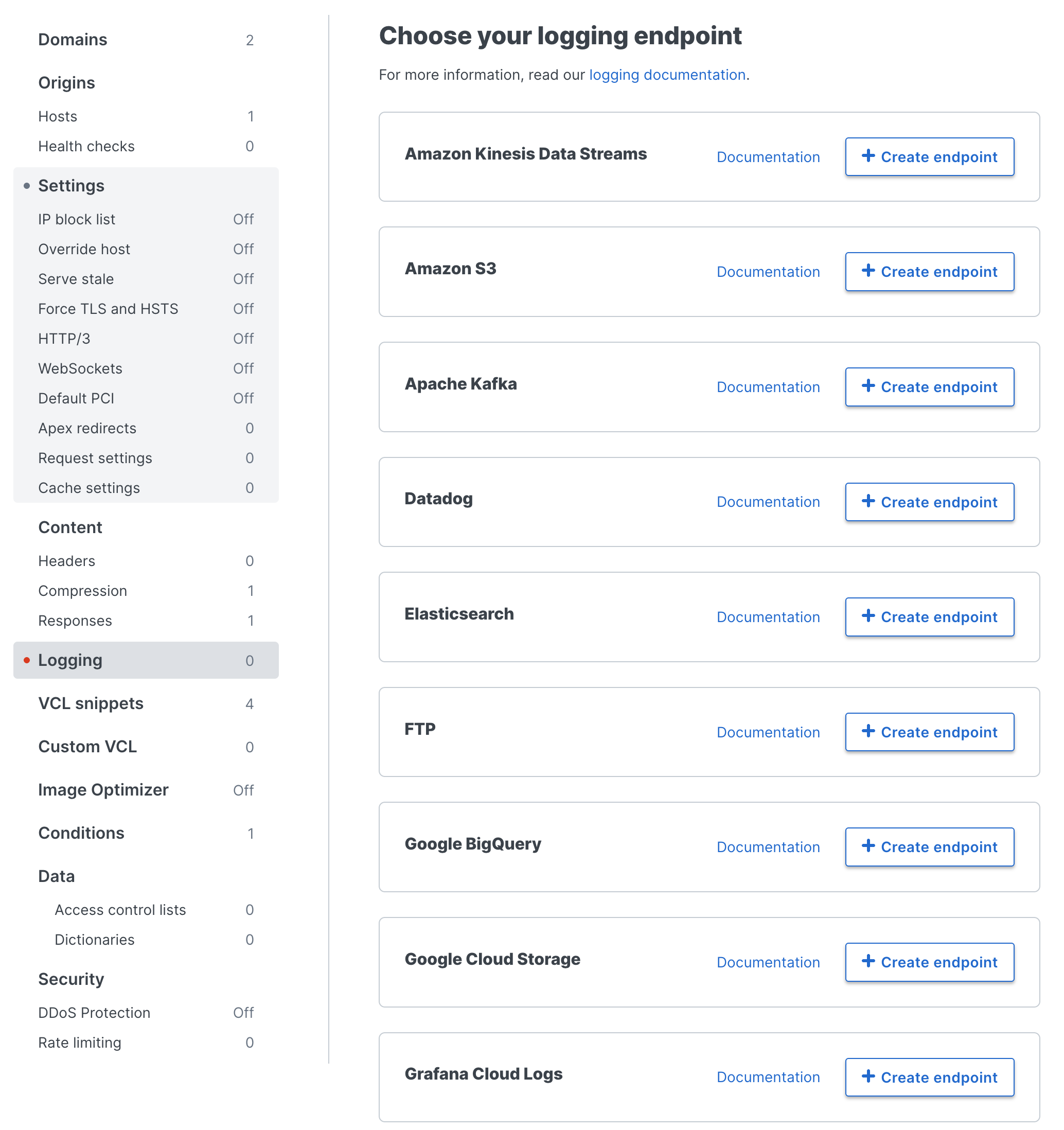The height and width of the screenshot is (1130, 1064).
Task: Create a Datadog logging endpoint
Action: 929,502
